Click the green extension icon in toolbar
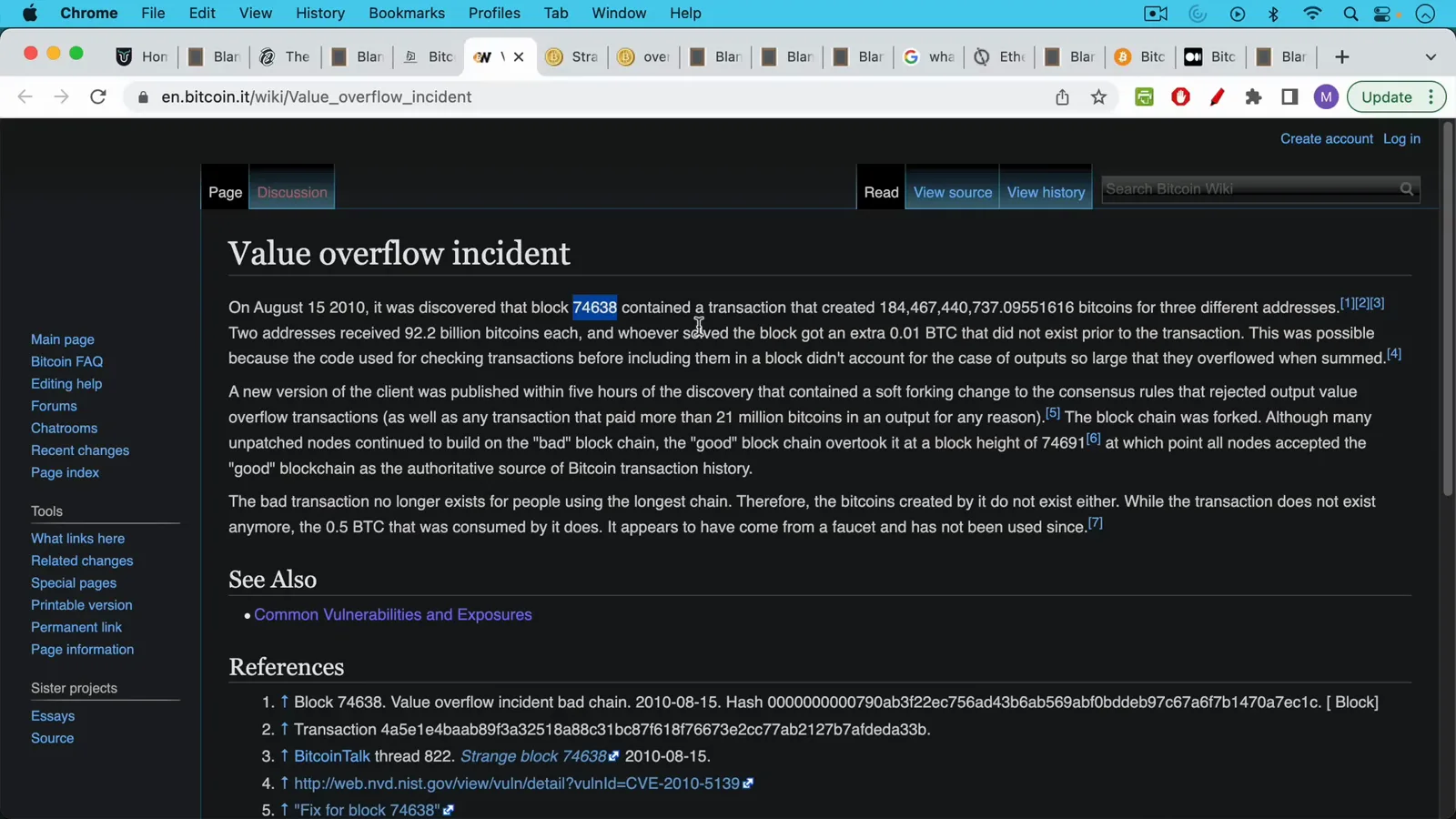 click(x=1144, y=96)
